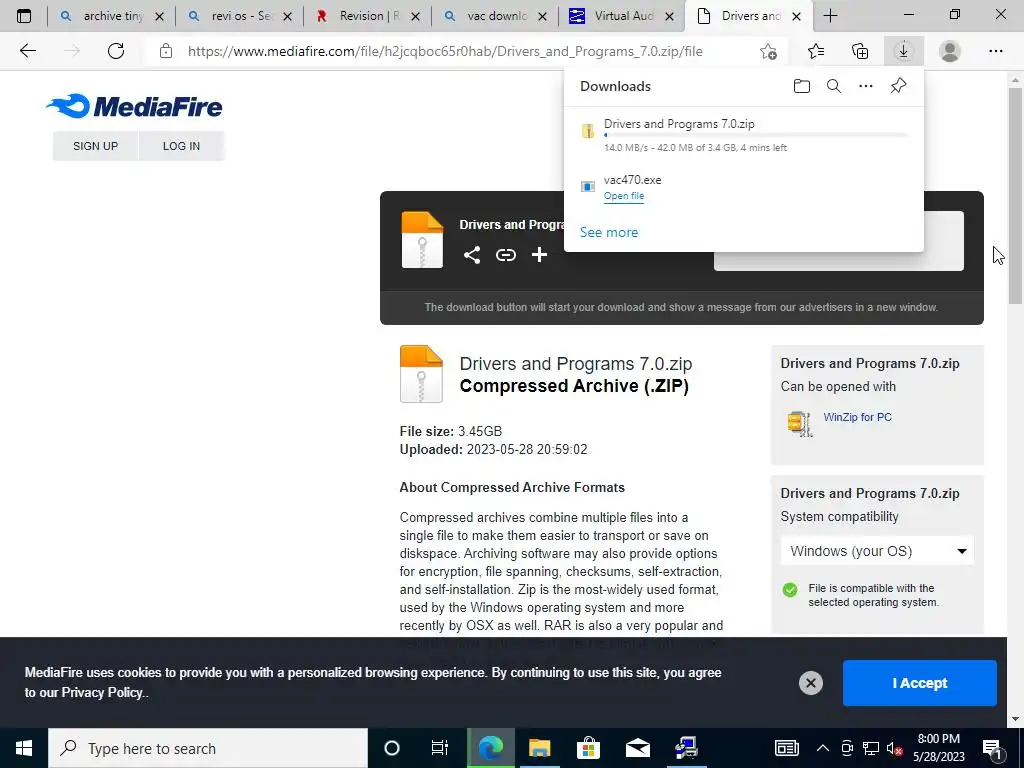Open a new tab with the plus button
This screenshot has width=1024, height=768.
pos(830,16)
